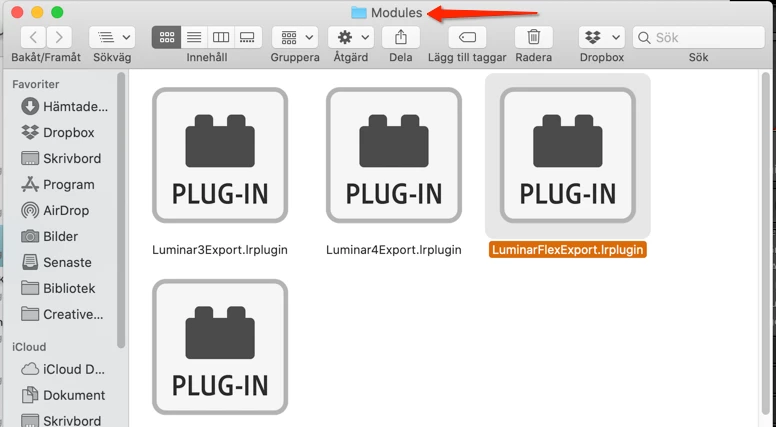776x427 pixels.
Task: Click the iCloud section header
Action: tap(29, 347)
